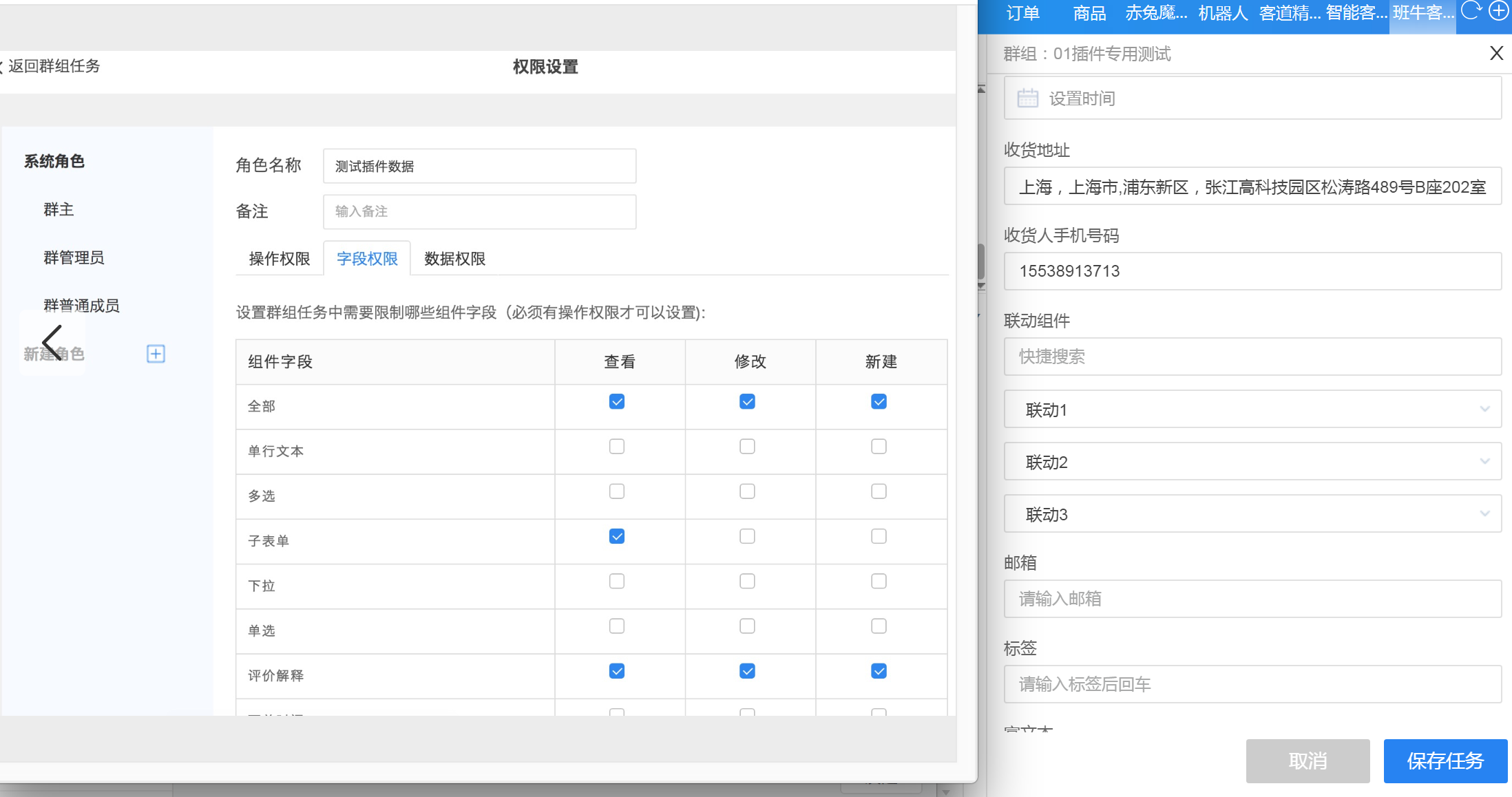
Task: Select the 群管理员 role
Action: point(74,258)
